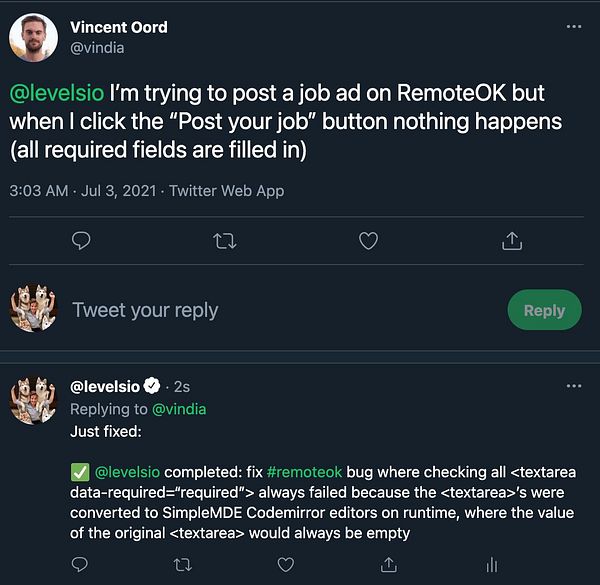Image resolution: width=600 pixels, height=585 pixels.
Task: Like levelsio's reply
Action: 285,566
